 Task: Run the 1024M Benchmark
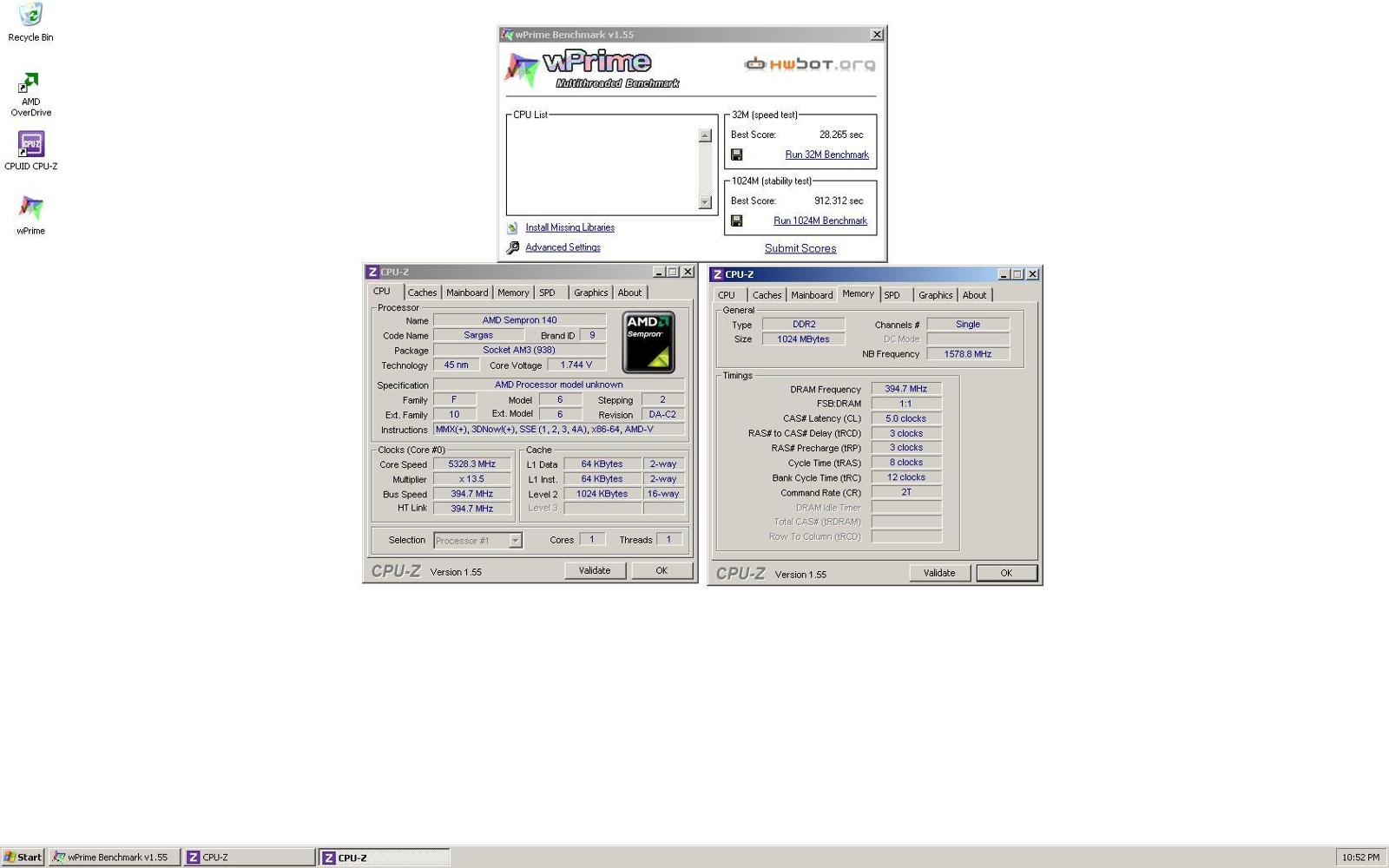coord(820,220)
